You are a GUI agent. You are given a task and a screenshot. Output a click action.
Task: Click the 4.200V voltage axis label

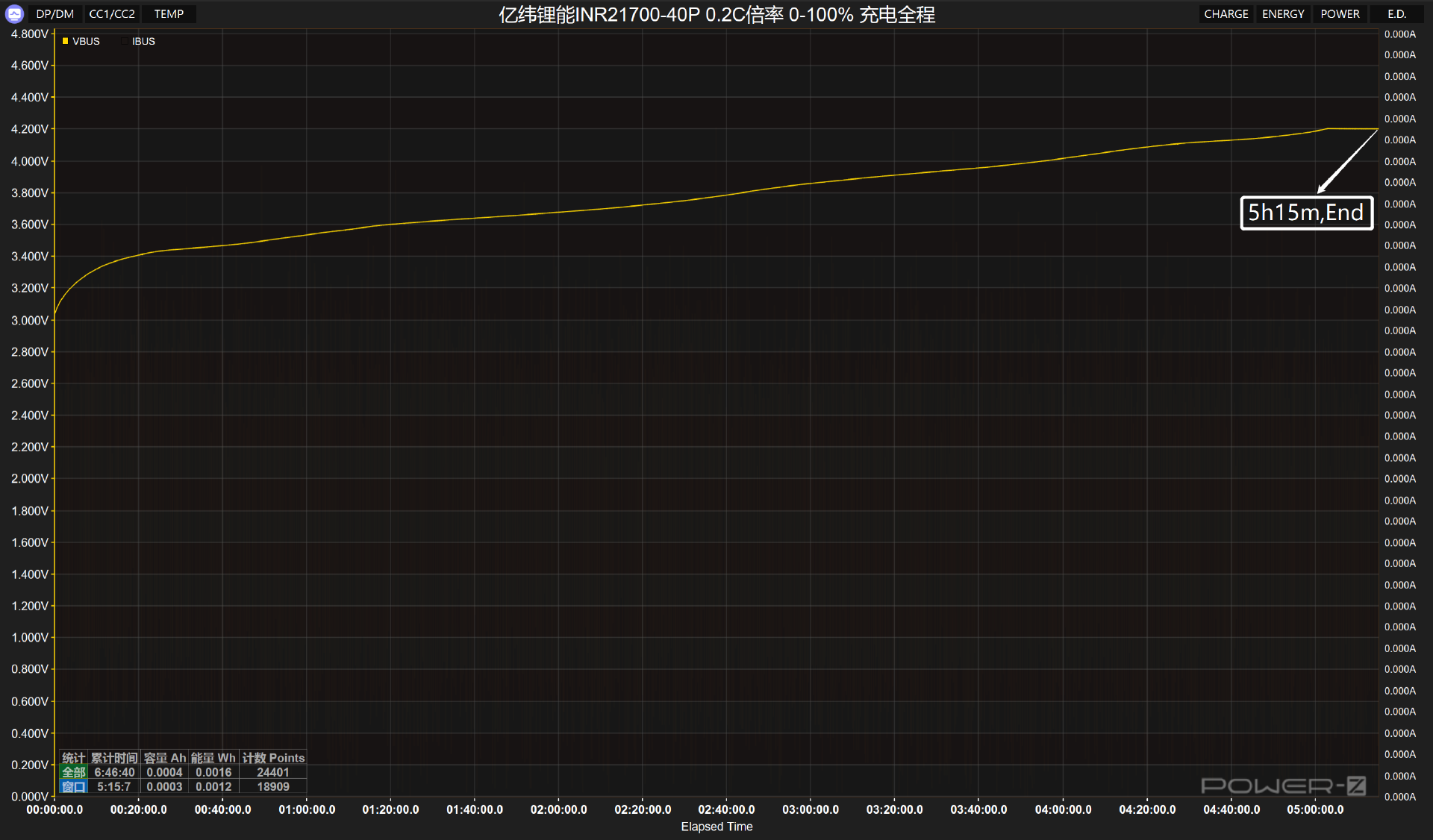29,129
